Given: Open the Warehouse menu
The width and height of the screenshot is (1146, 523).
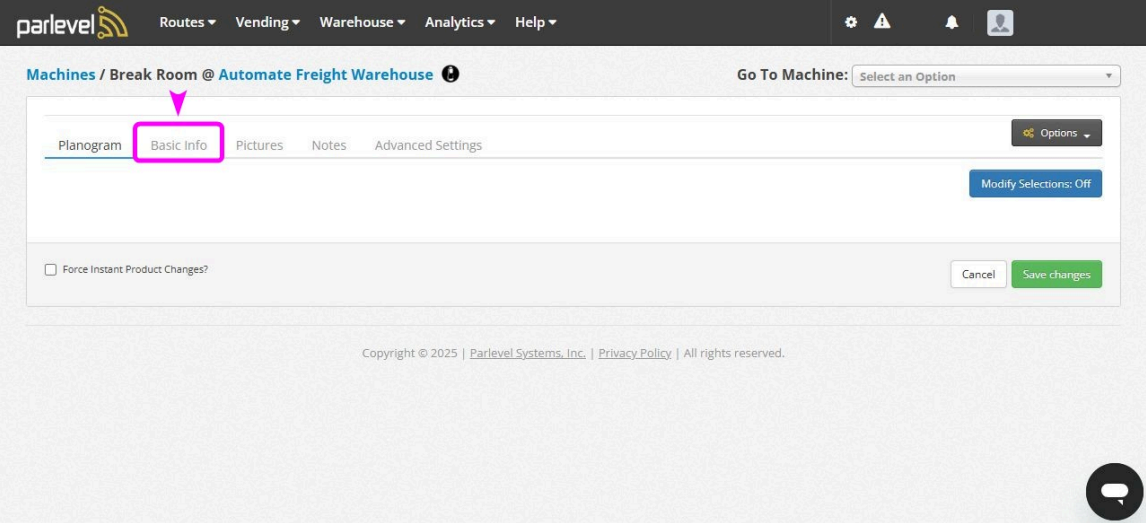Looking at the screenshot, I should pos(362,22).
